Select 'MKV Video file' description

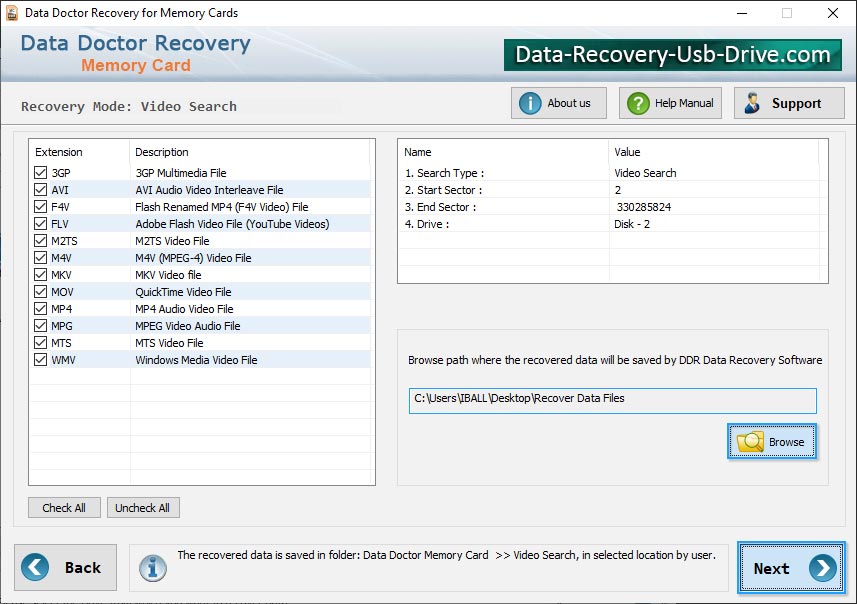click(x=168, y=274)
